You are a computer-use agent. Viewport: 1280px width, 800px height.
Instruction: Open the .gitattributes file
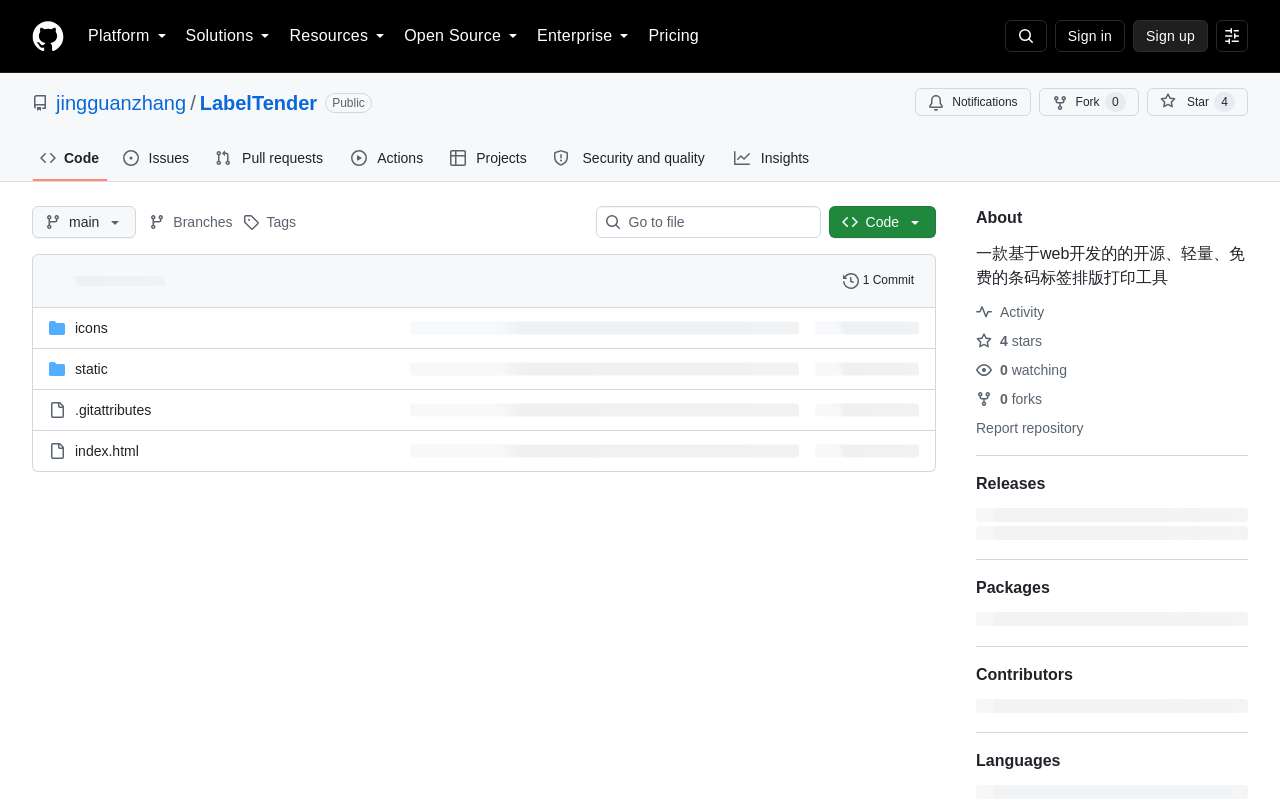pyautogui.click(x=113, y=410)
